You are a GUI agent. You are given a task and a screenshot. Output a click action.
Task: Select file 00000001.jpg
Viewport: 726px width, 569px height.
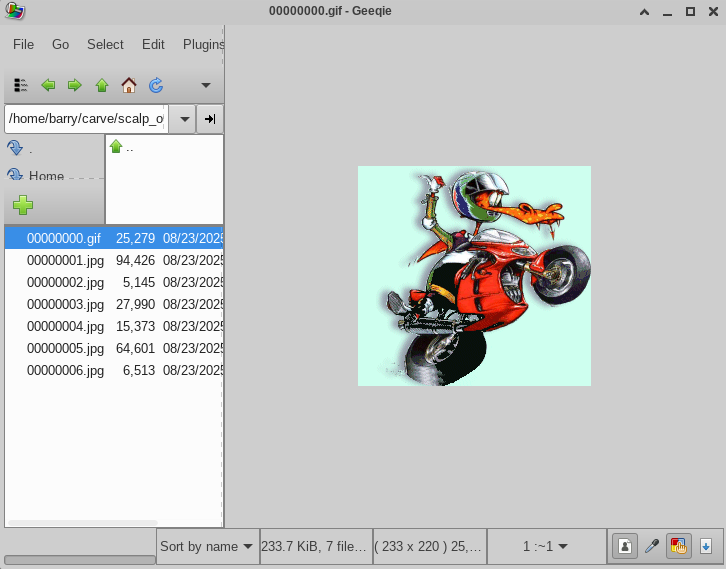(114, 260)
